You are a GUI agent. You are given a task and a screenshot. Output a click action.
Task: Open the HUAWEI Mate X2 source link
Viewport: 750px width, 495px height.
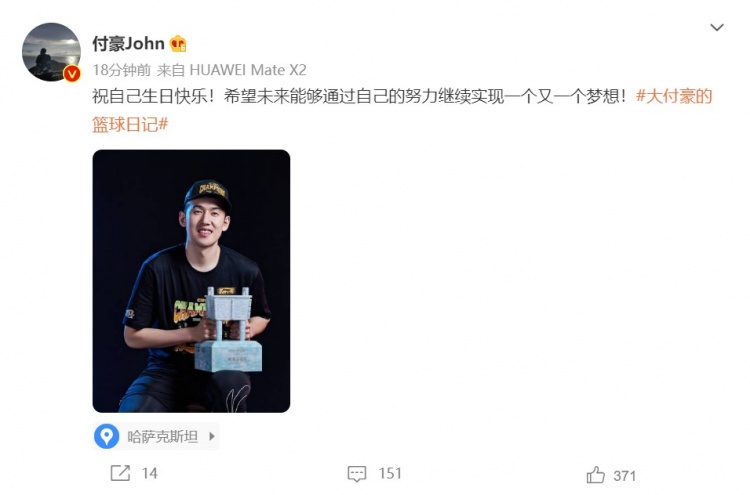248,70
